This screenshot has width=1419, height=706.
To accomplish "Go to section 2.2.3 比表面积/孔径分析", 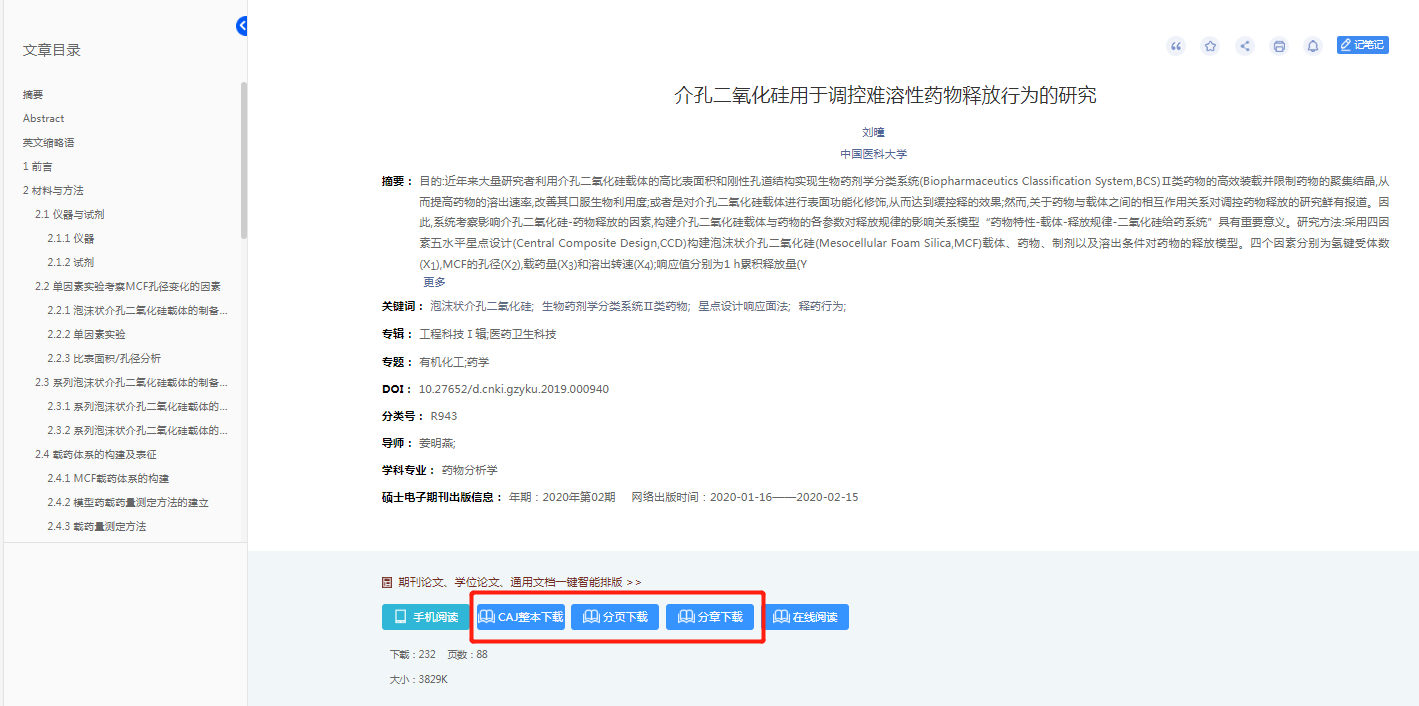I will (x=104, y=358).
